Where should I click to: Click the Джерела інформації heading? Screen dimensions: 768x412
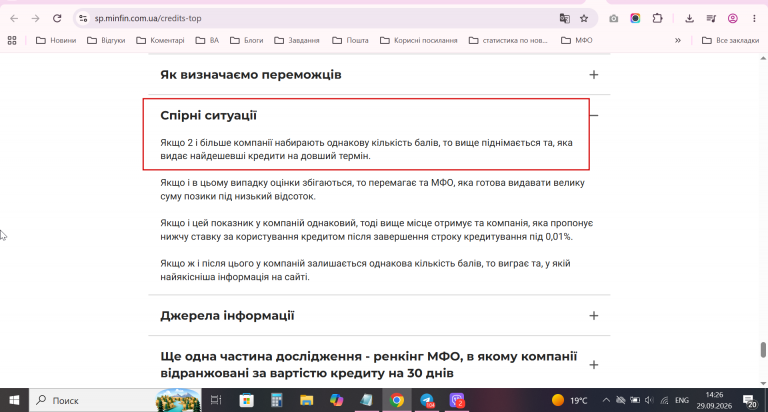(x=227, y=315)
